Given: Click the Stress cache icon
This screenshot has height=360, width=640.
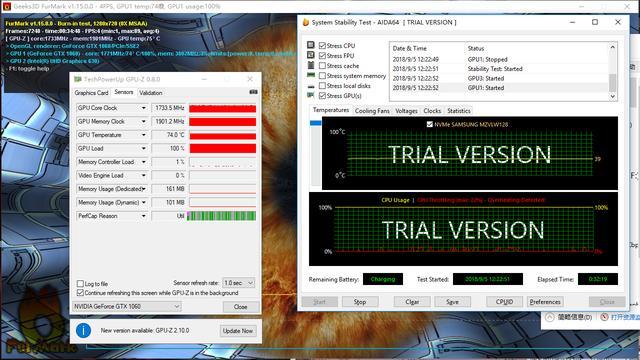Looking at the screenshot, I should [311, 65].
